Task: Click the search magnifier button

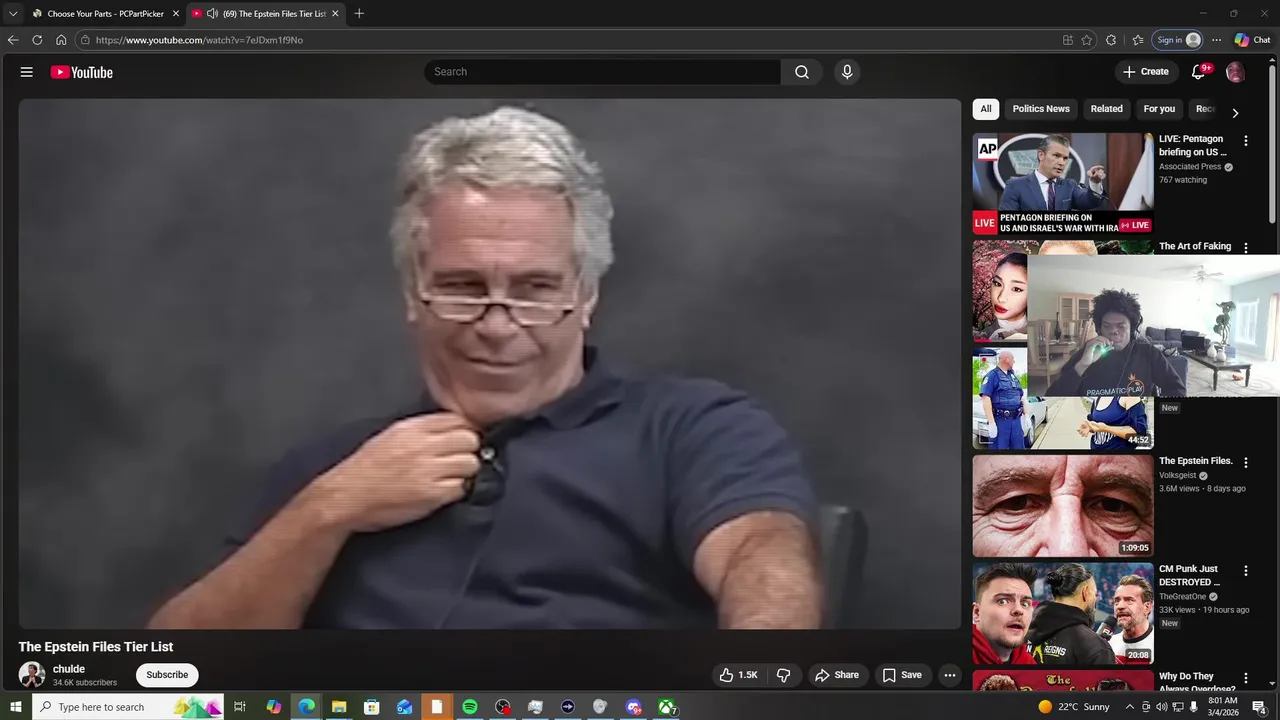Action: pyautogui.click(x=802, y=72)
